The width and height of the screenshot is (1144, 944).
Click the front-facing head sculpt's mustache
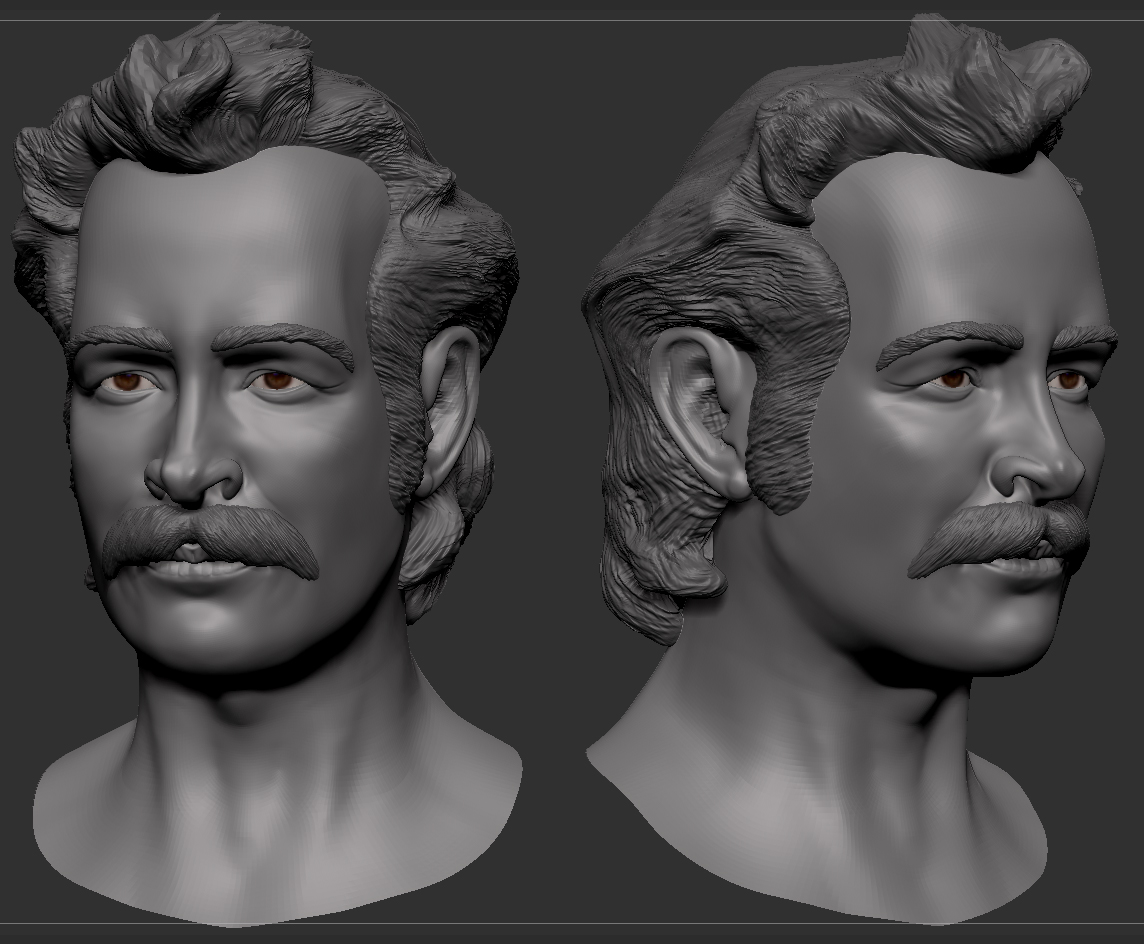210,541
